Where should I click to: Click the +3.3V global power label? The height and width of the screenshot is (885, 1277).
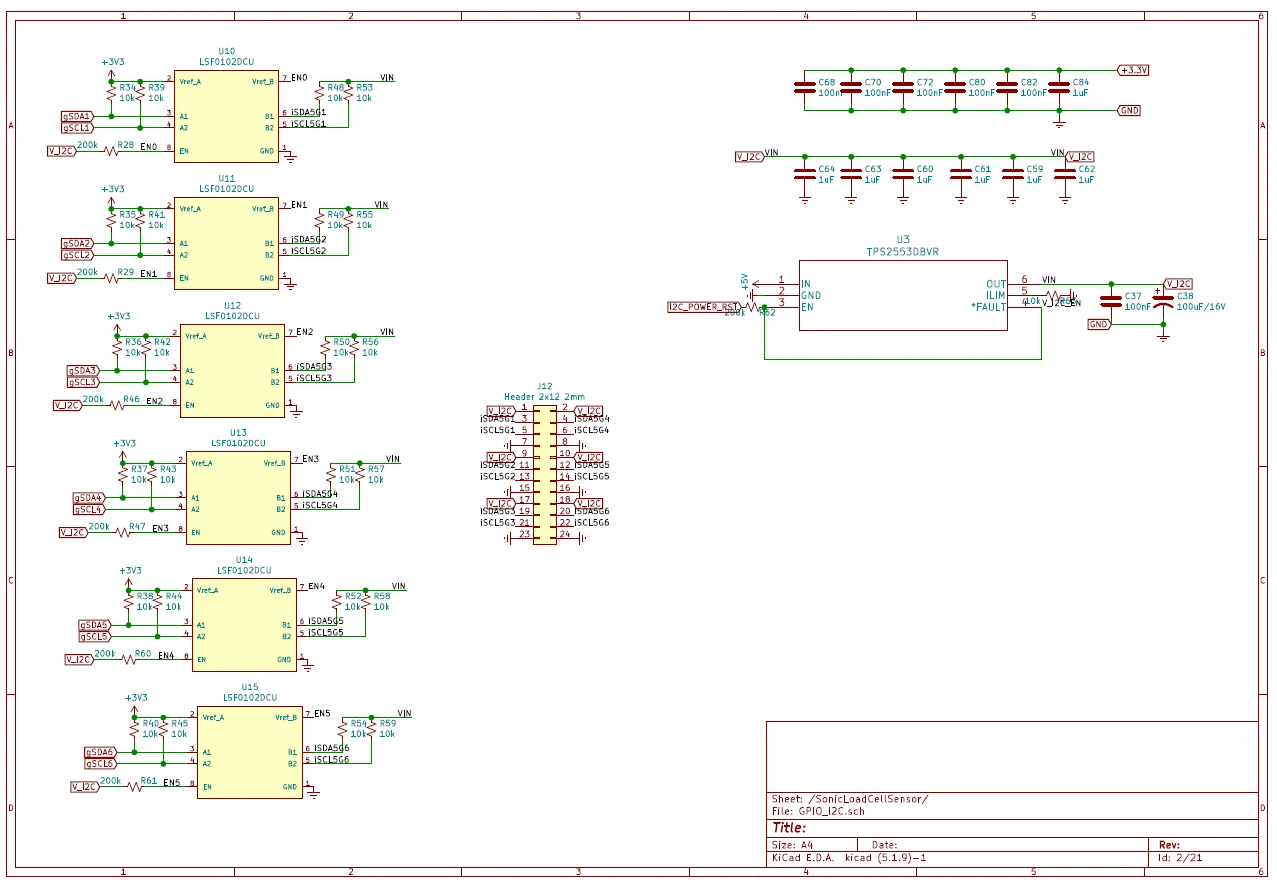click(1134, 70)
